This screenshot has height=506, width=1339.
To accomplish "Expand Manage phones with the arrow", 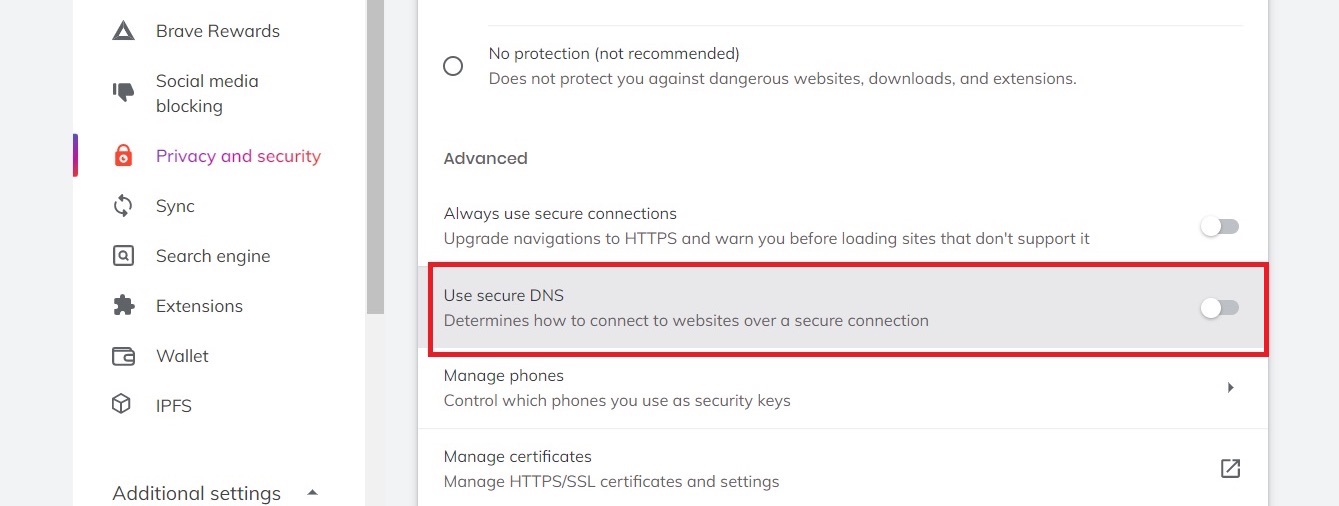I will 1230,387.
